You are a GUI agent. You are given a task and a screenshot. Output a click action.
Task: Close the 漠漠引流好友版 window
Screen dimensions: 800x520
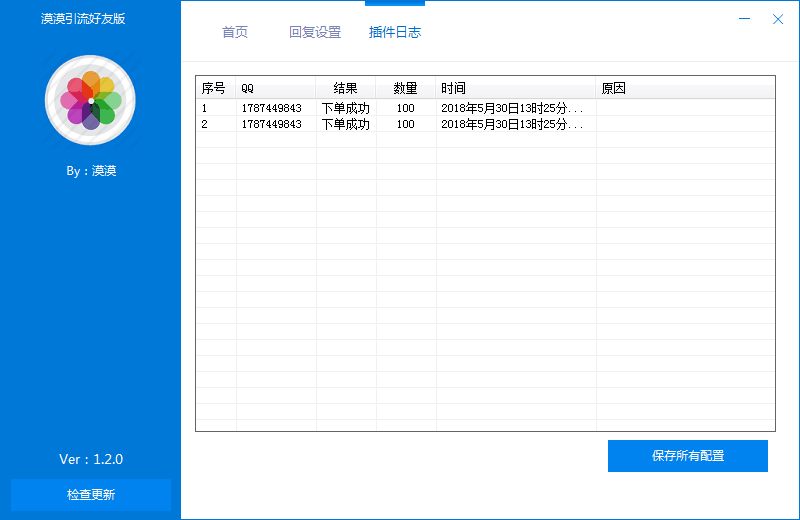[x=778, y=20]
